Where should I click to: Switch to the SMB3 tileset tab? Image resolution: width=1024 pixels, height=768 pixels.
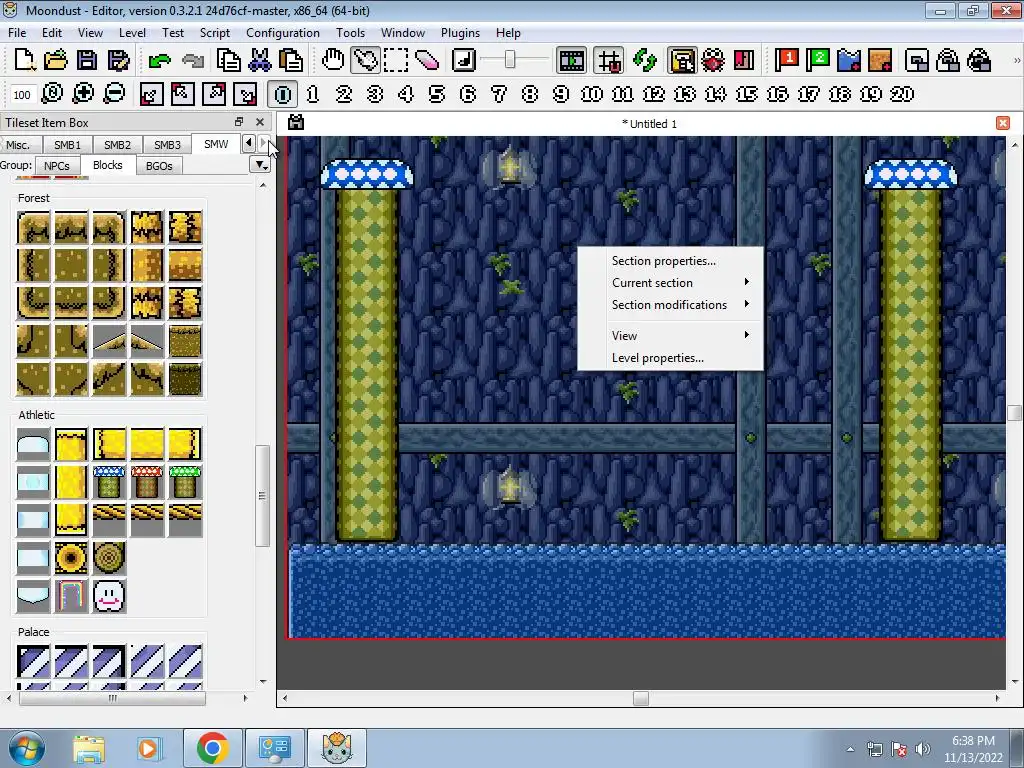point(167,145)
